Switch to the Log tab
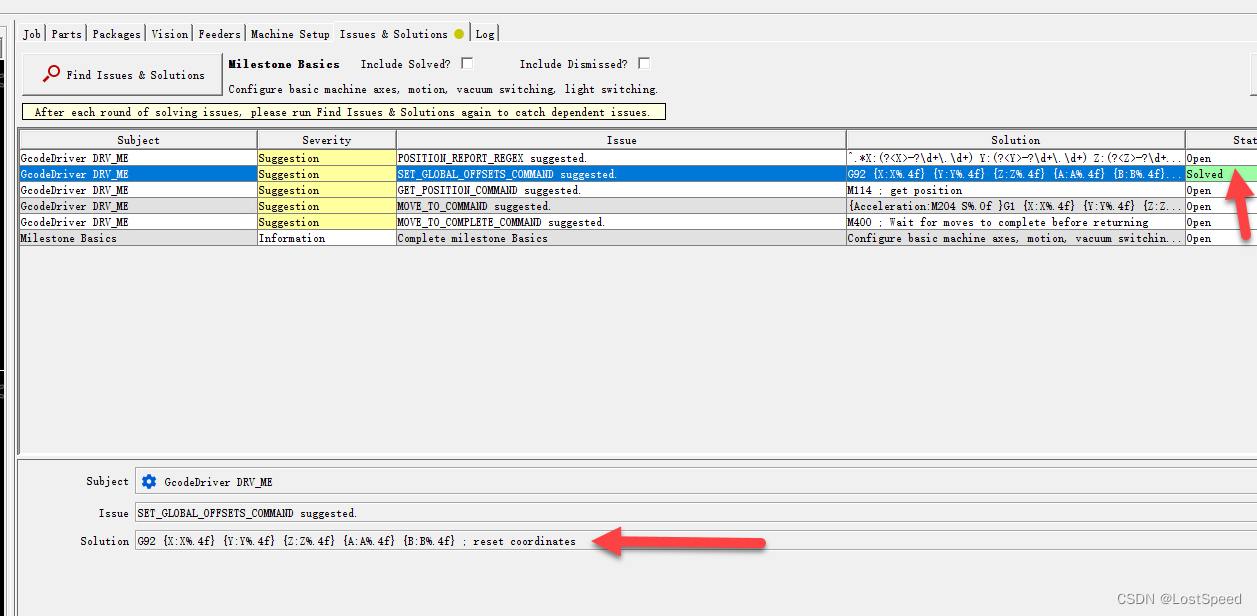1257x616 pixels. point(485,33)
